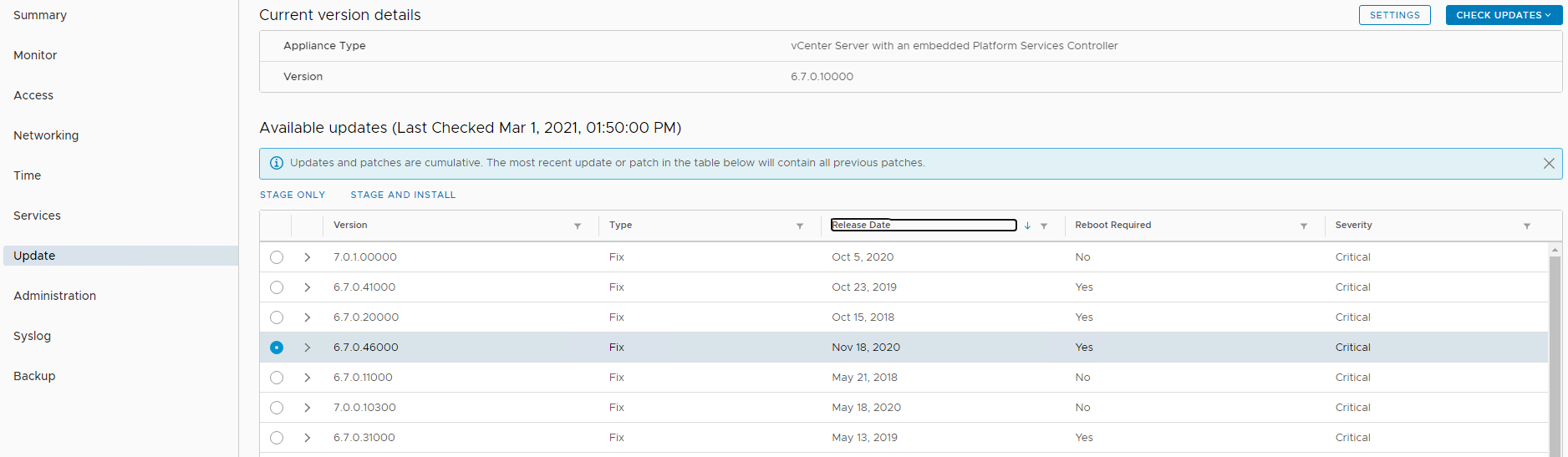Filter the Release Date column

pyautogui.click(x=1044, y=226)
